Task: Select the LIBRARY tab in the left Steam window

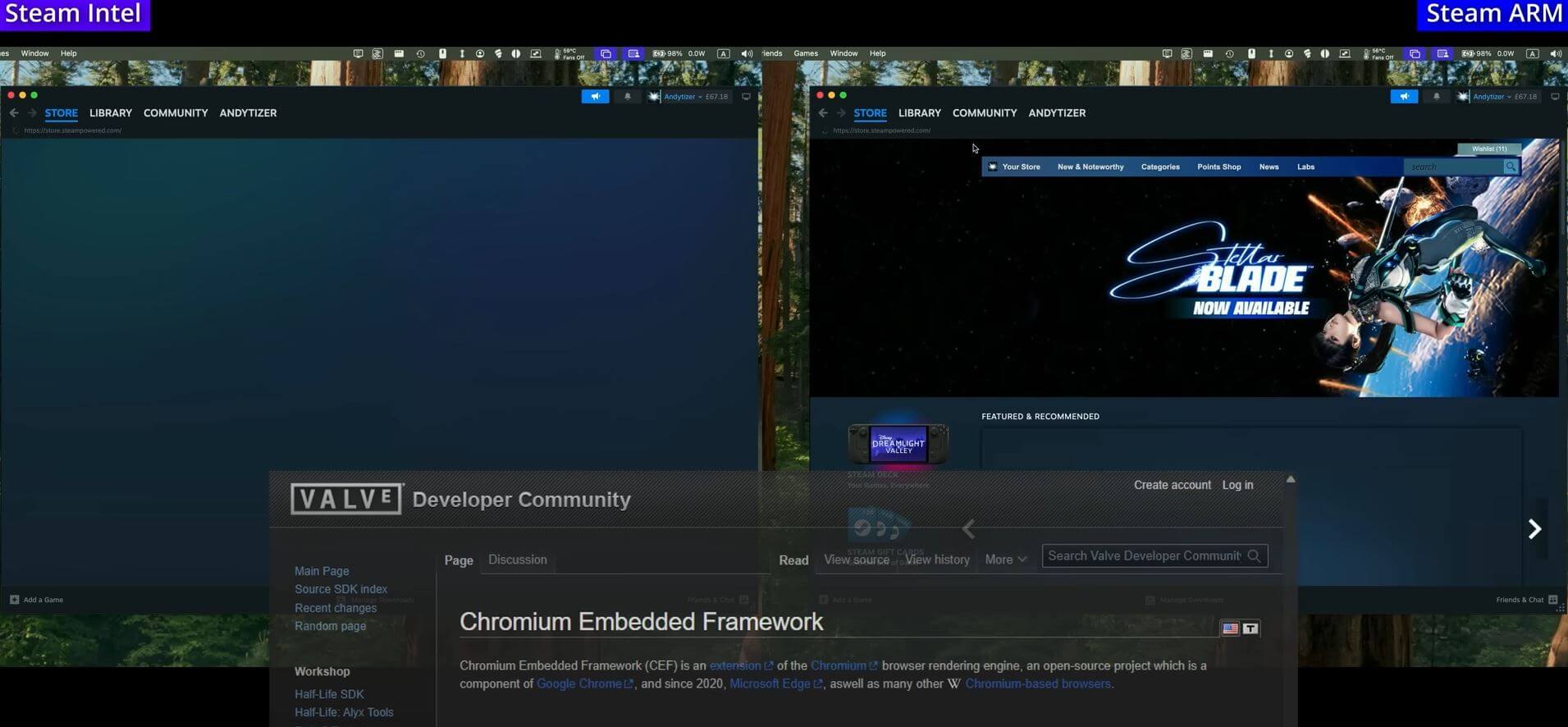Action: 111,113
